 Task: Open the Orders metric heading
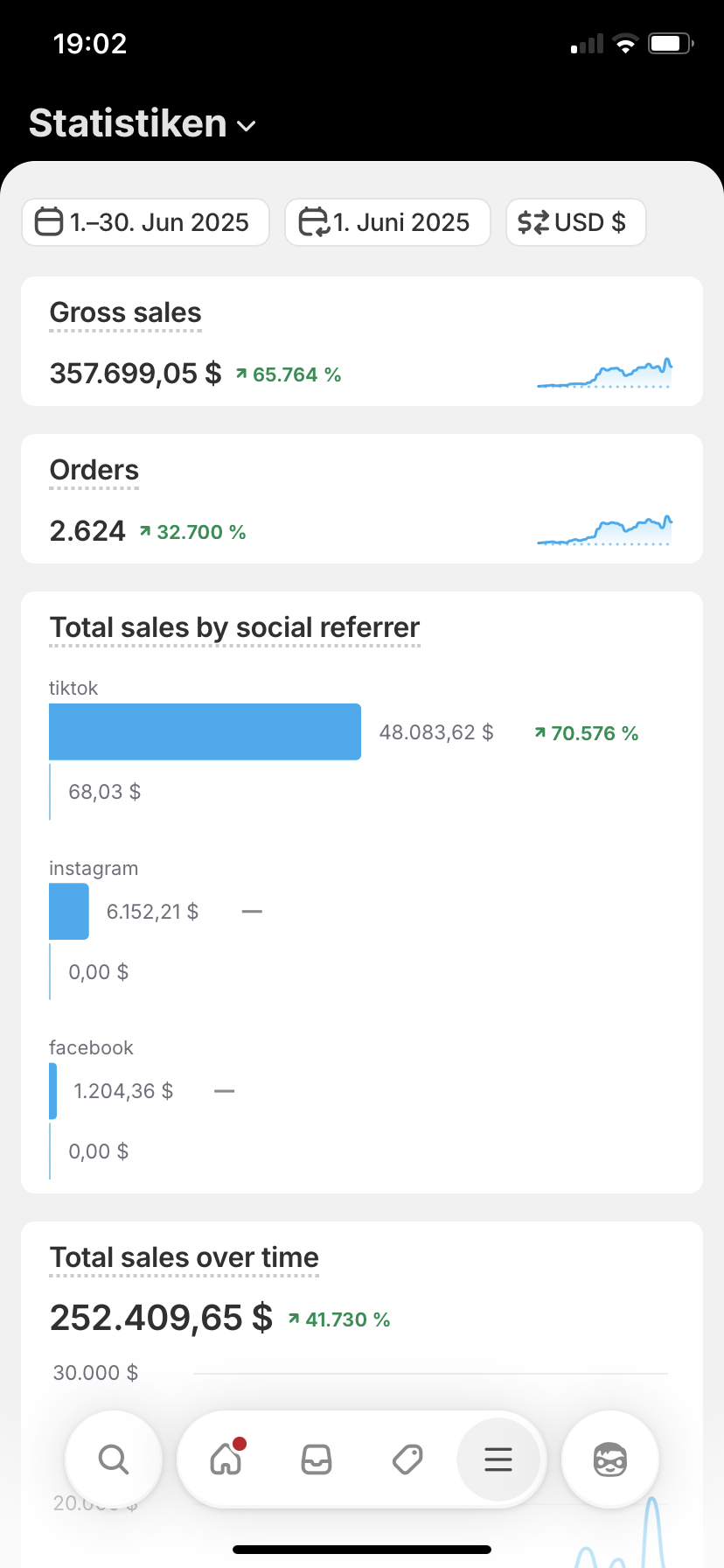pos(94,470)
